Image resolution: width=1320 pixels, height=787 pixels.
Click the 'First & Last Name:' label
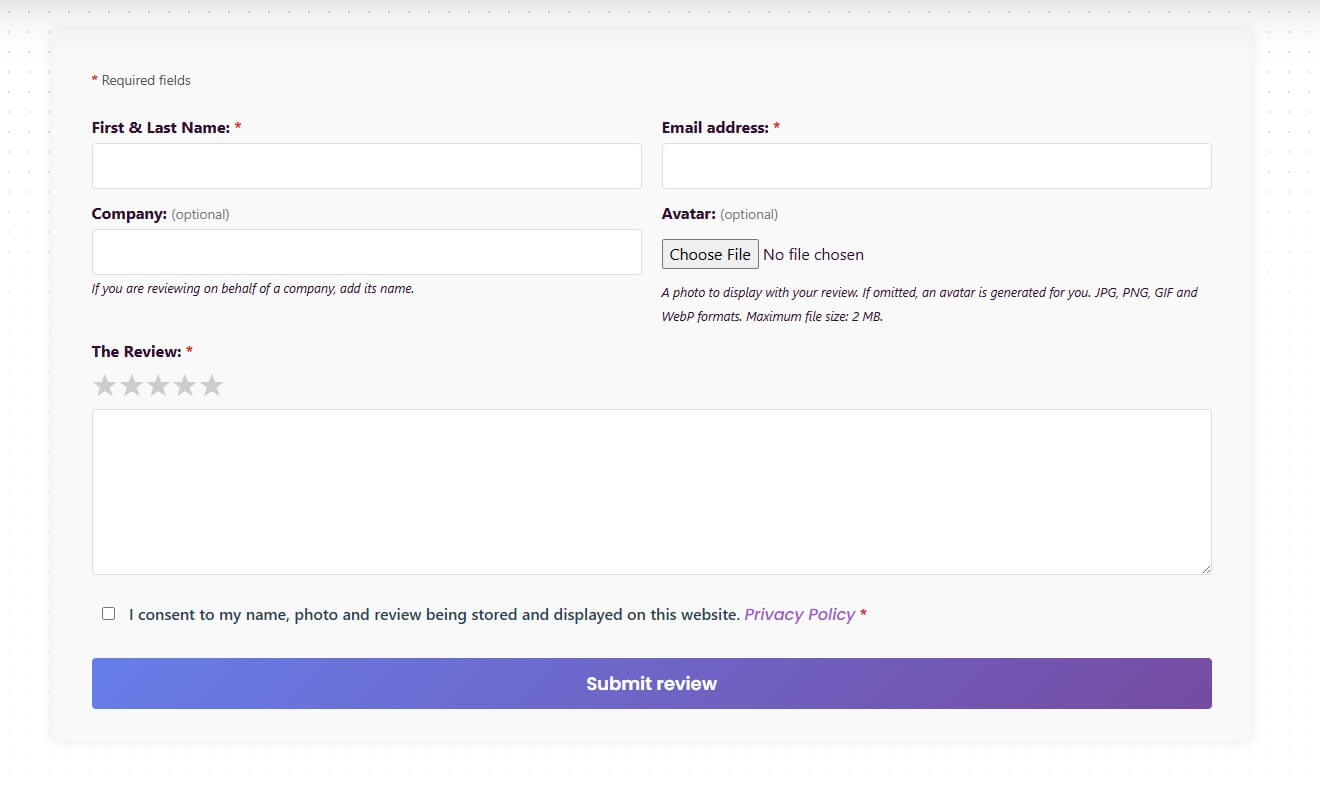click(x=161, y=128)
